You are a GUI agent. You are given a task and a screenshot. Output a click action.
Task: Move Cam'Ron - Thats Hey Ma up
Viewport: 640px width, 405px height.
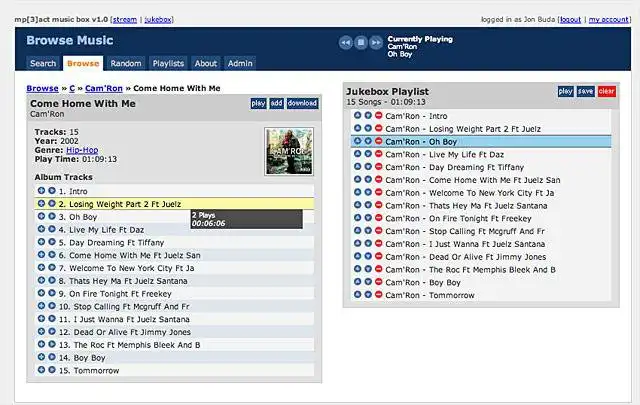(358, 205)
